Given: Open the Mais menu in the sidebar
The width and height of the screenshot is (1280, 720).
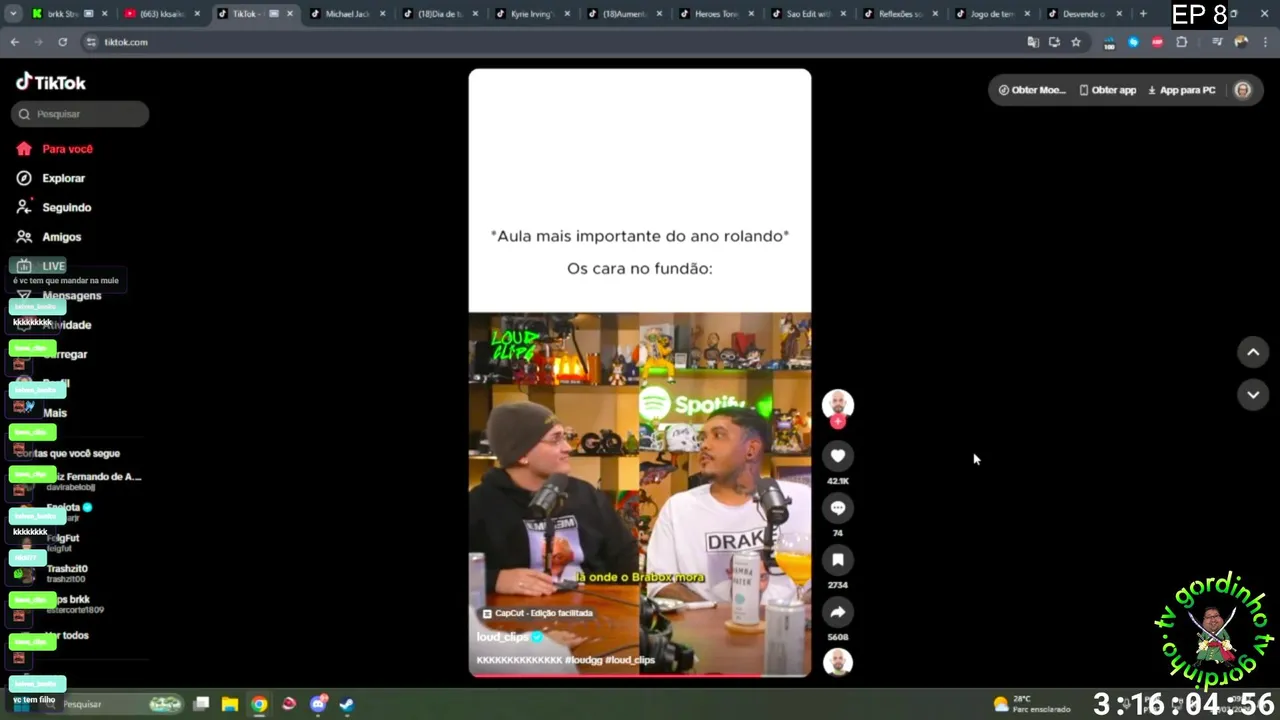Looking at the screenshot, I should click(54, 413).
